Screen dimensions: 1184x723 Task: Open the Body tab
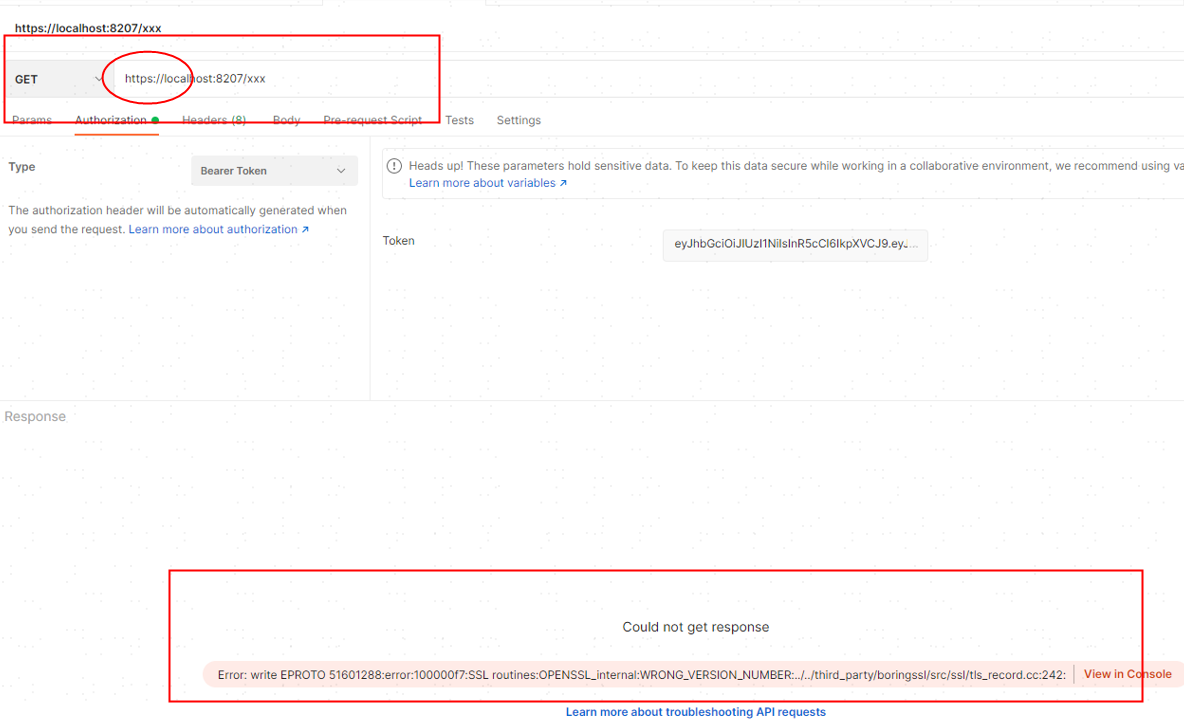coord(287,120)
